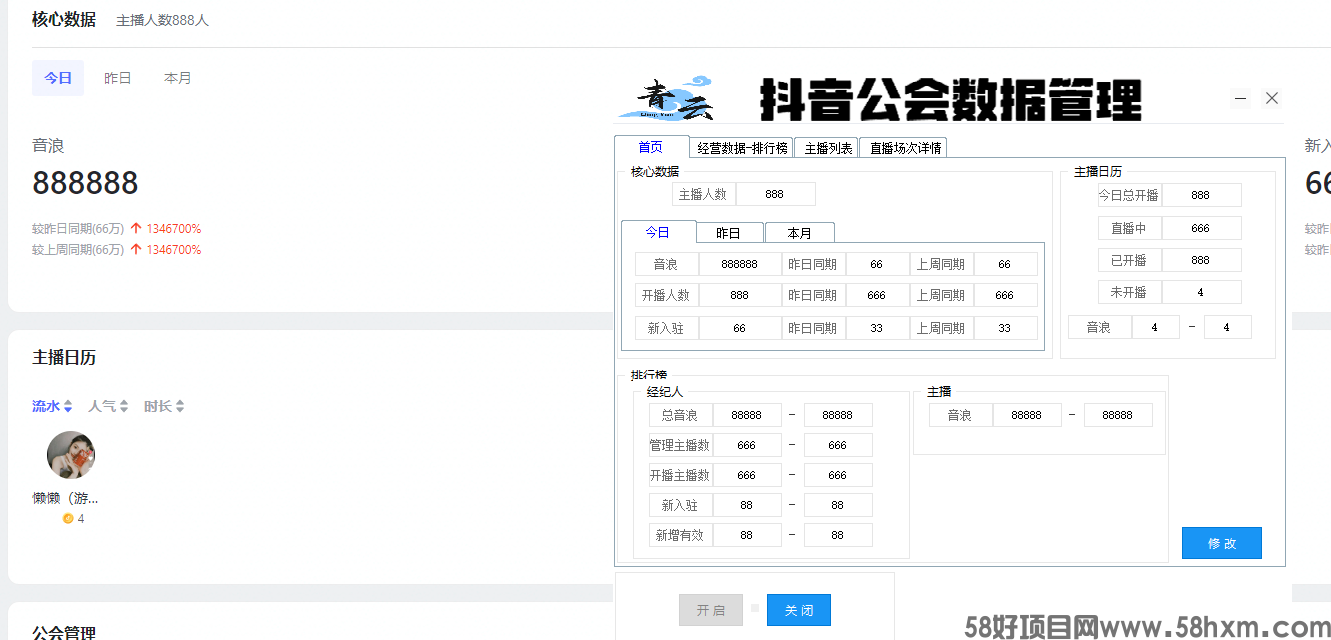This screenshot has height=640, width=1331.
Task: Edit 新入驻 上周同期 field 33
Action: tap(1005, 328)
